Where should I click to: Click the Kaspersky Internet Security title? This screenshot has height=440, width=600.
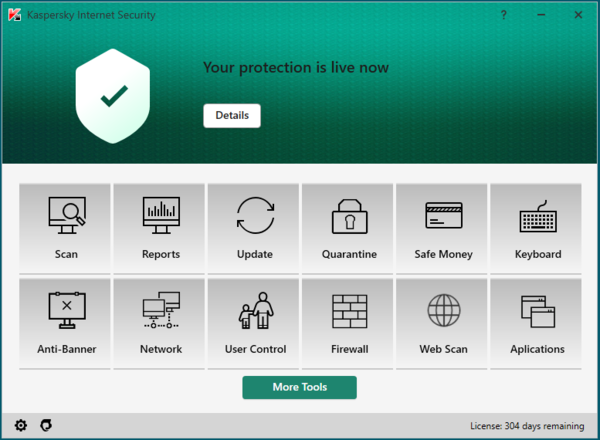(91, 15)
